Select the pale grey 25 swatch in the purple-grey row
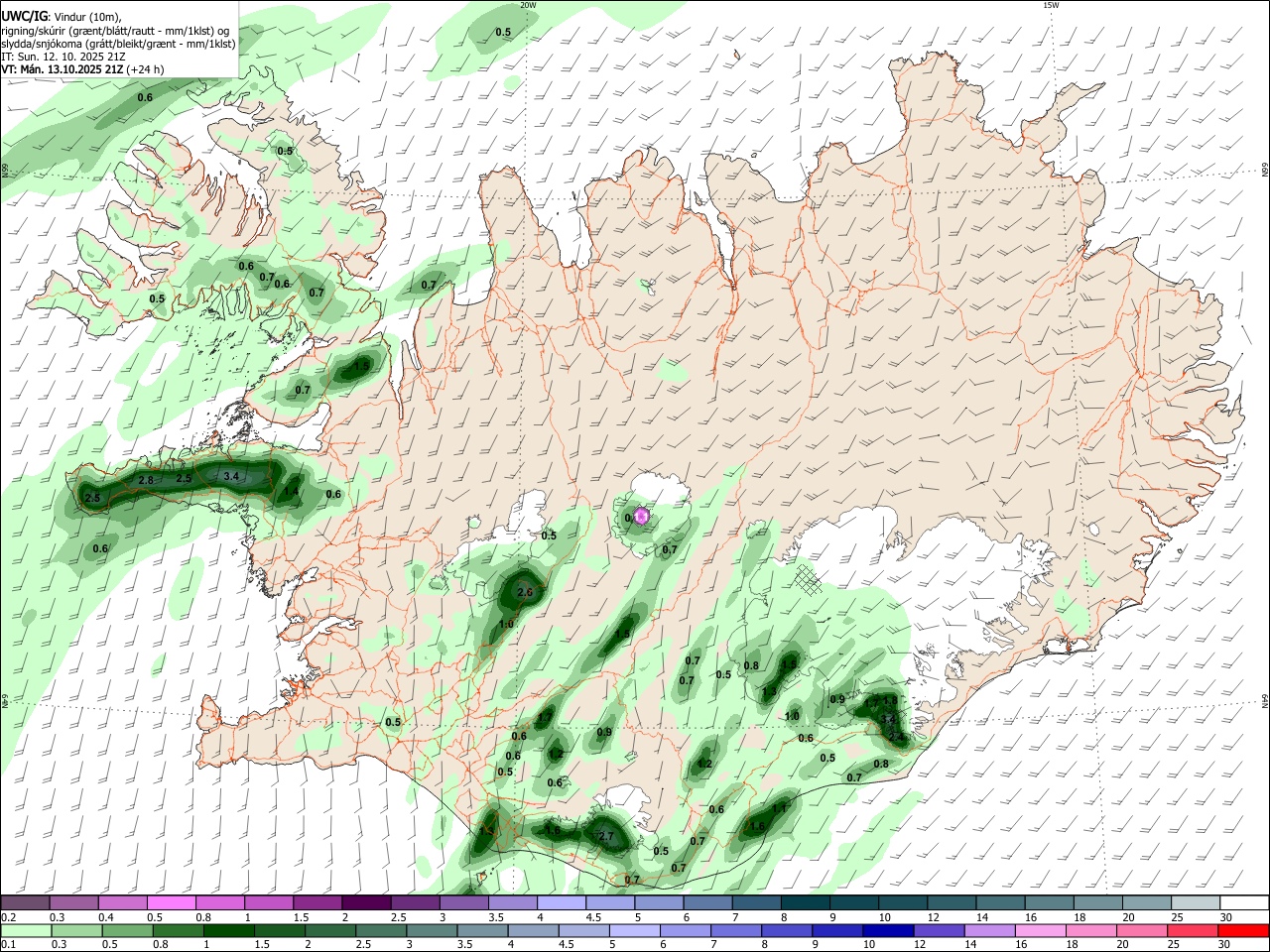 [1195, 902]
